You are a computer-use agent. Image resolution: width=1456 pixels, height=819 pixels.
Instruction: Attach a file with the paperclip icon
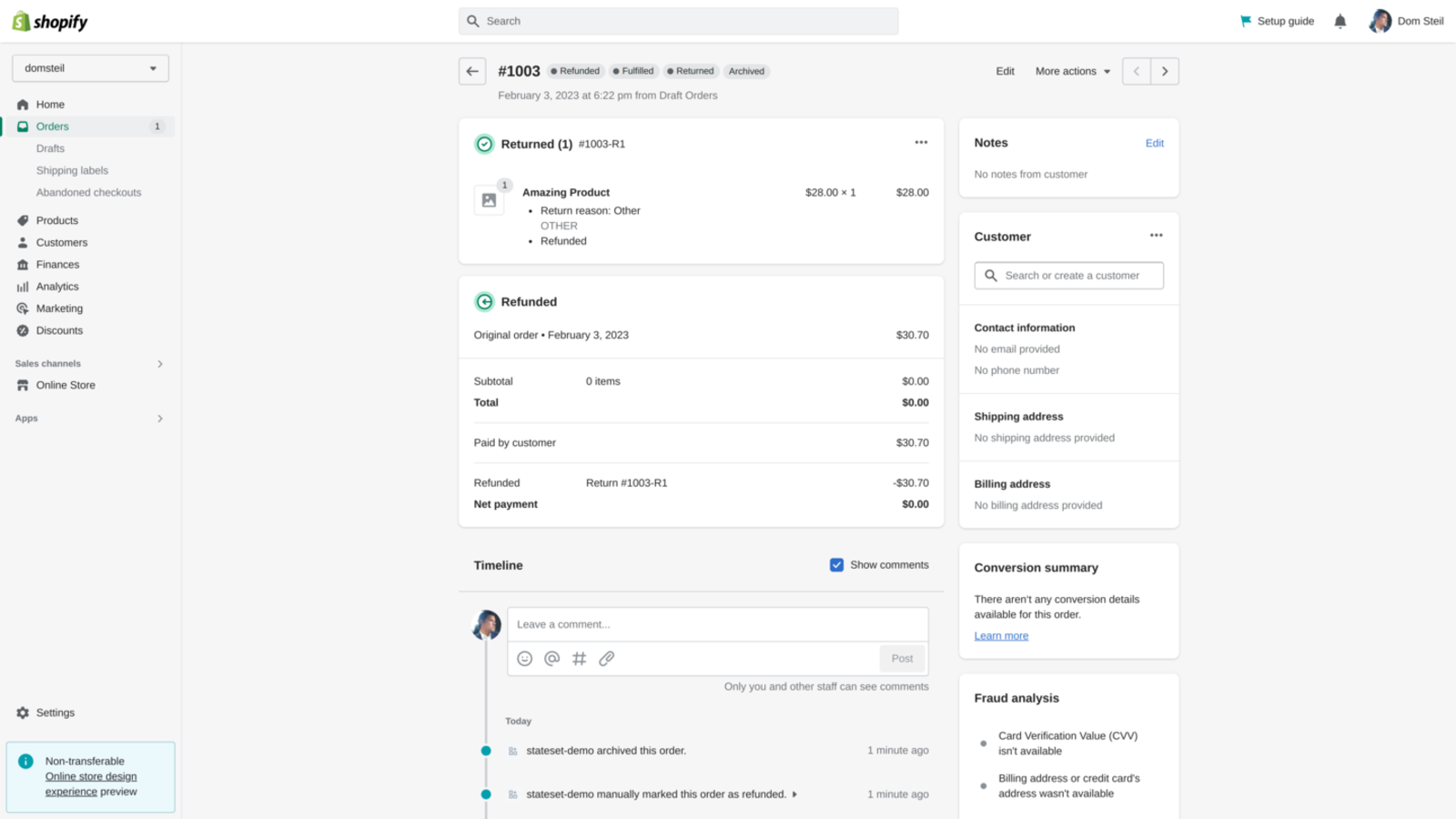coord(607,659)
